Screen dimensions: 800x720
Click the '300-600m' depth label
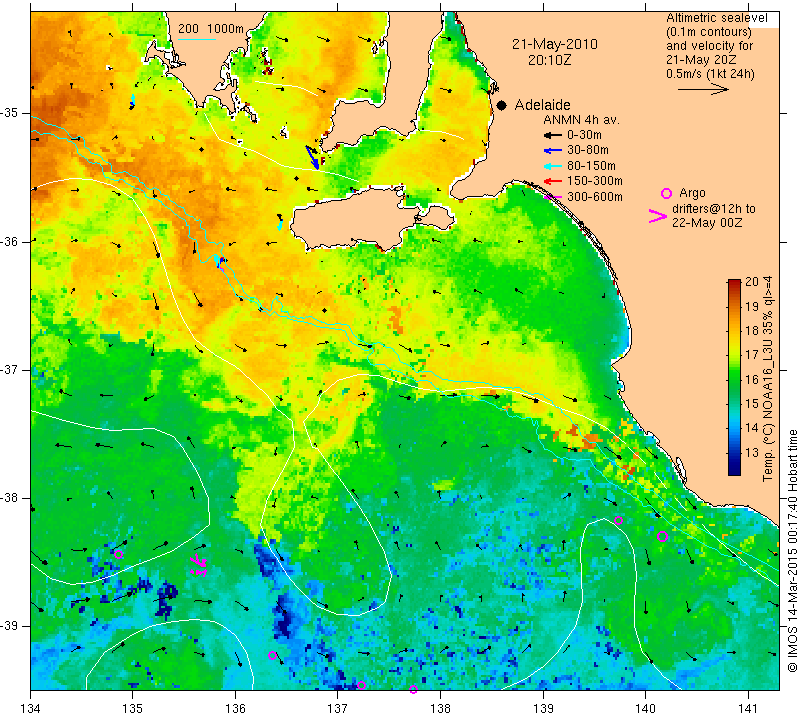595,197
